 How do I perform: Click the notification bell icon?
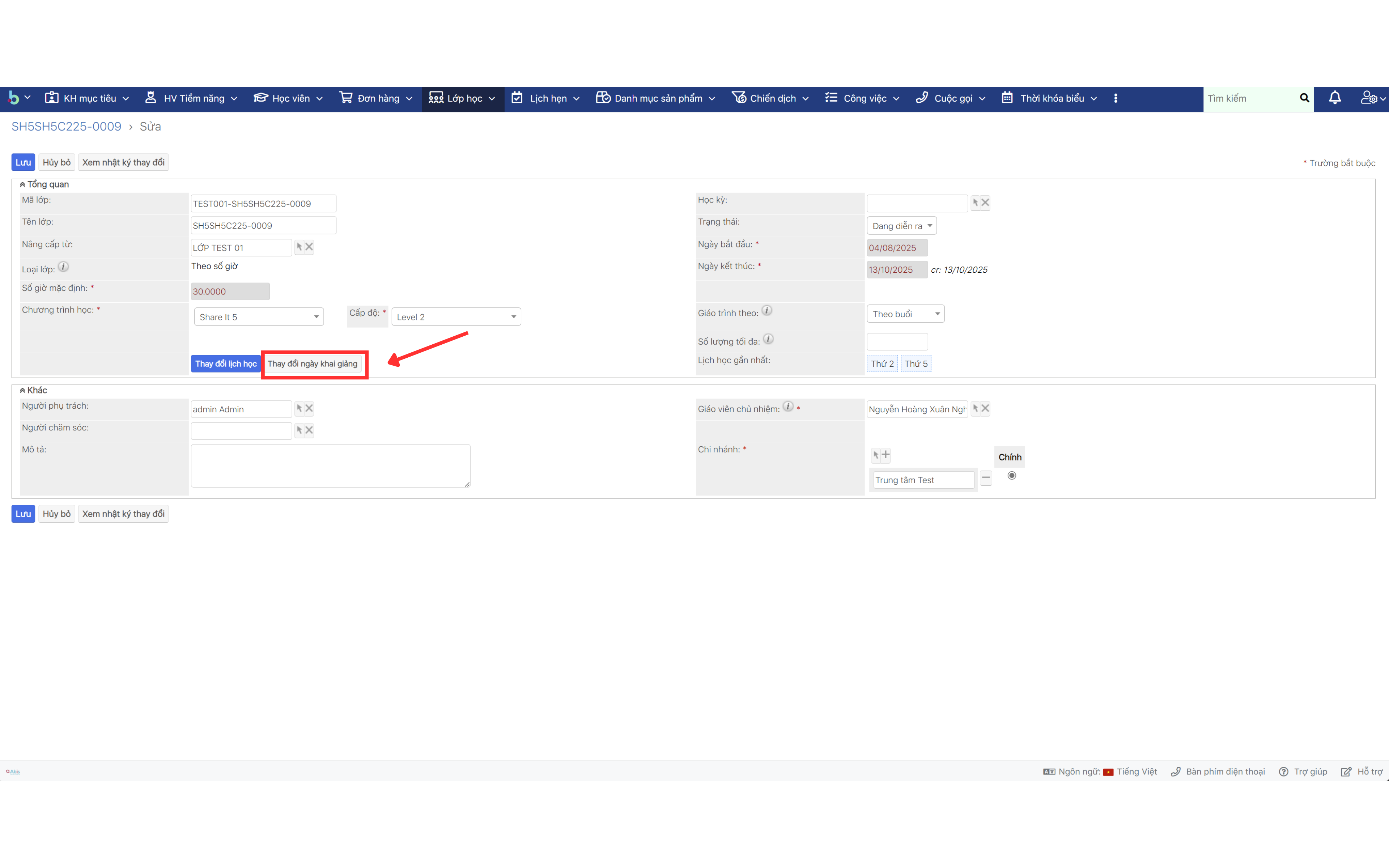(1334, 98)
